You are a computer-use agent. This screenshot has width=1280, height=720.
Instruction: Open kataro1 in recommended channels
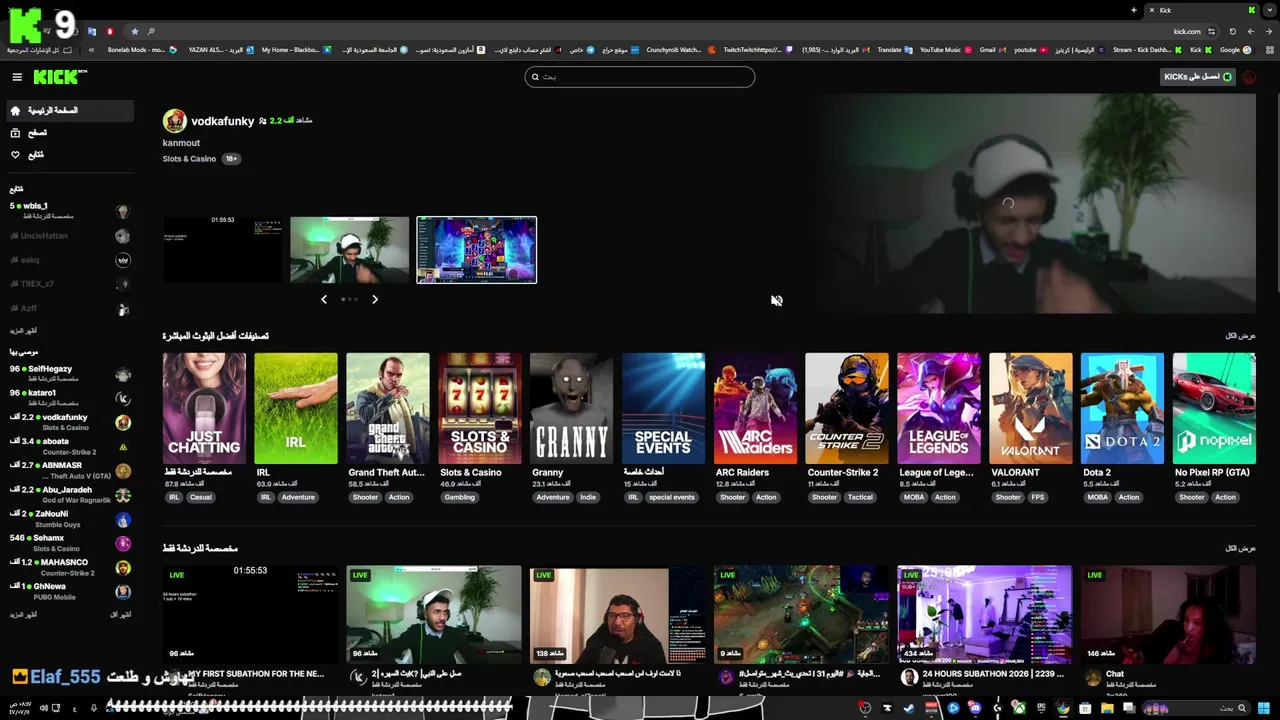pyautogui.click(x=69, y=398)
